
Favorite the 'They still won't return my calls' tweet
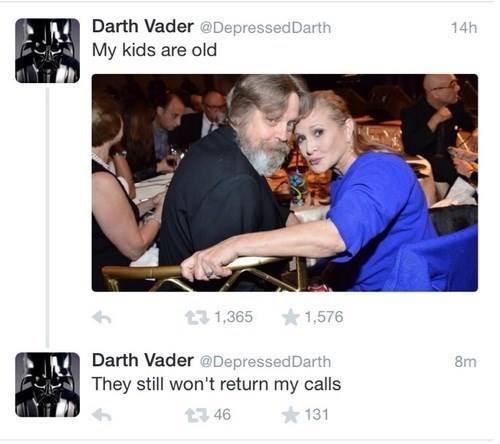tap(290, 415)
